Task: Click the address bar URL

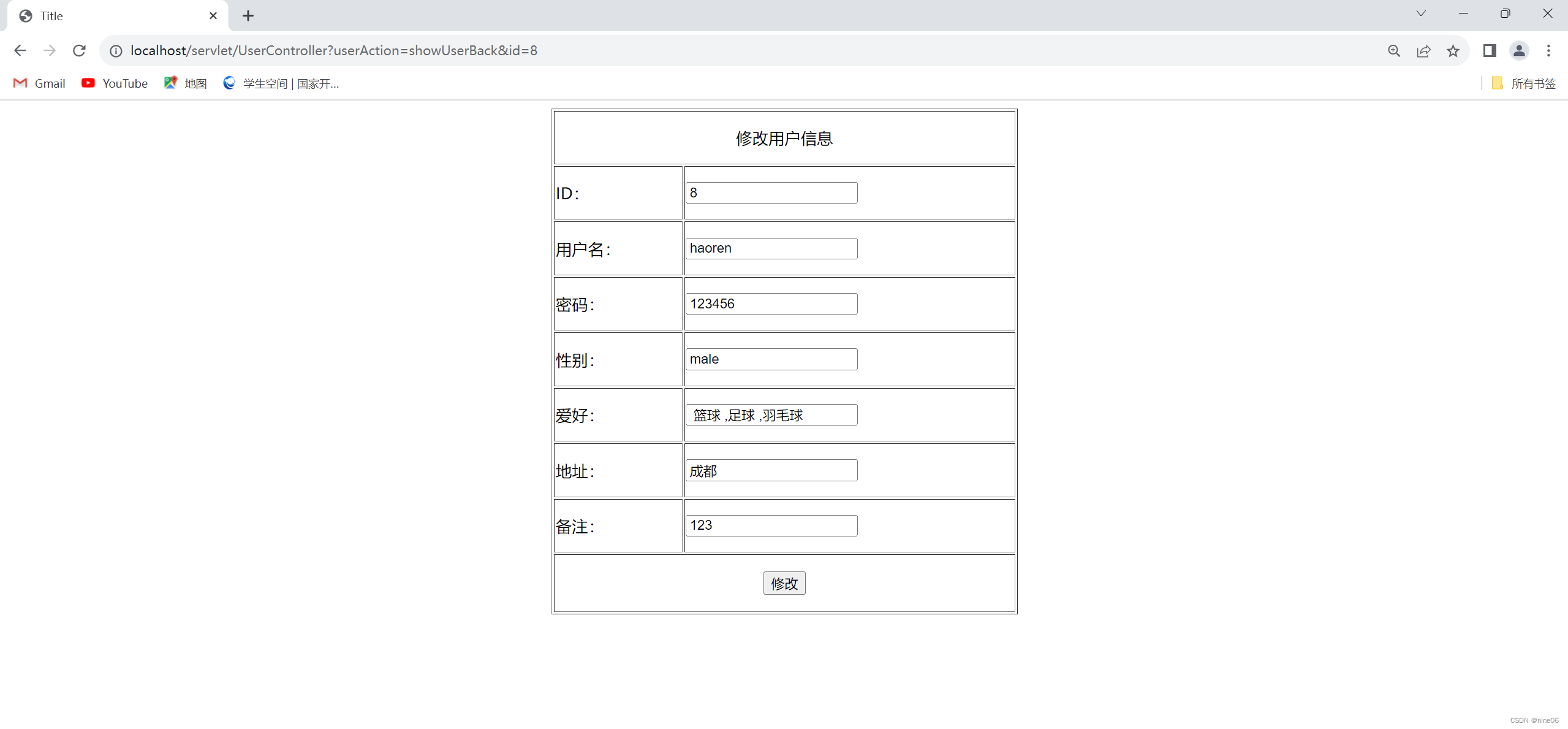Action: [334, 51]
